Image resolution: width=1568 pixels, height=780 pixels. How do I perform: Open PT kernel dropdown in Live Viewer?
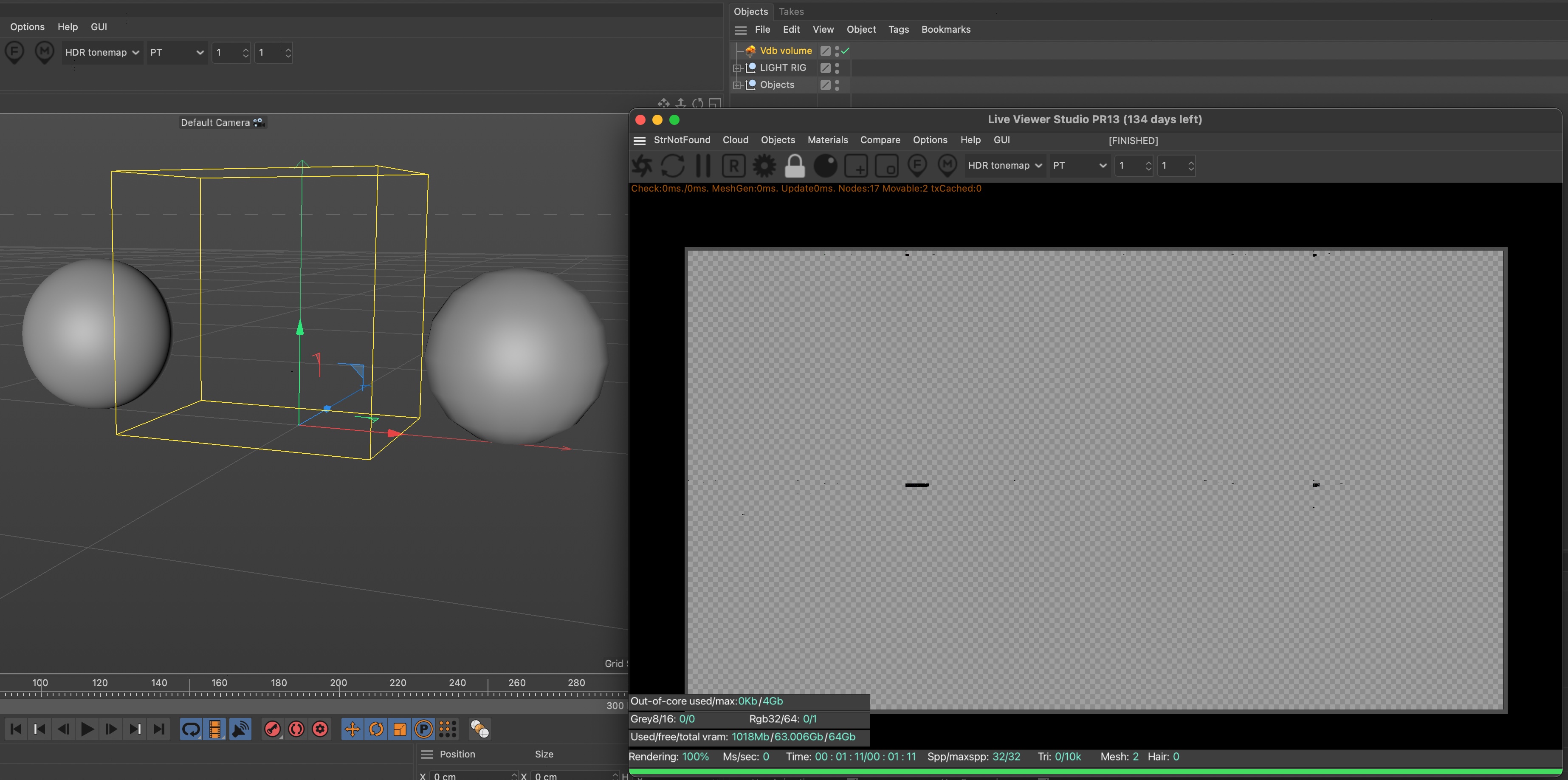(1079, 165)
